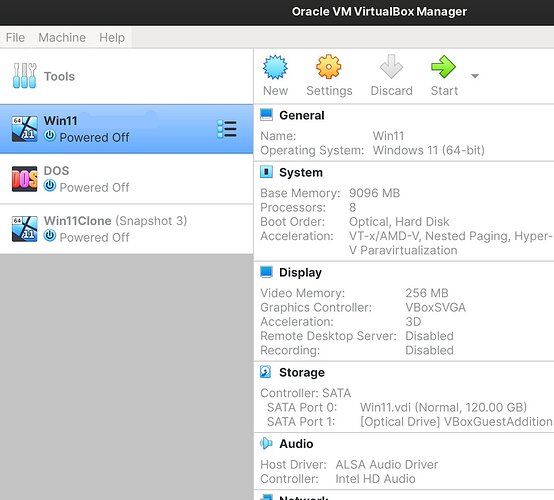Click the Discard toolbar icon
Image resolution: width=554 pixels, height=500 pixels.
click(x=391, y=66)
